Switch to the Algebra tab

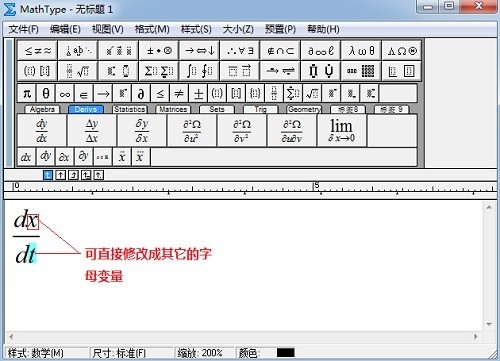[x=42, y=109]
